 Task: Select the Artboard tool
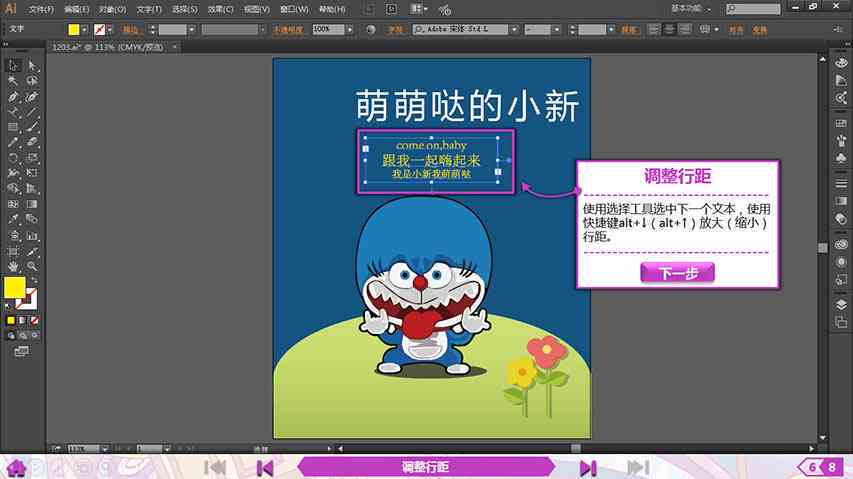tap(13, 251)
